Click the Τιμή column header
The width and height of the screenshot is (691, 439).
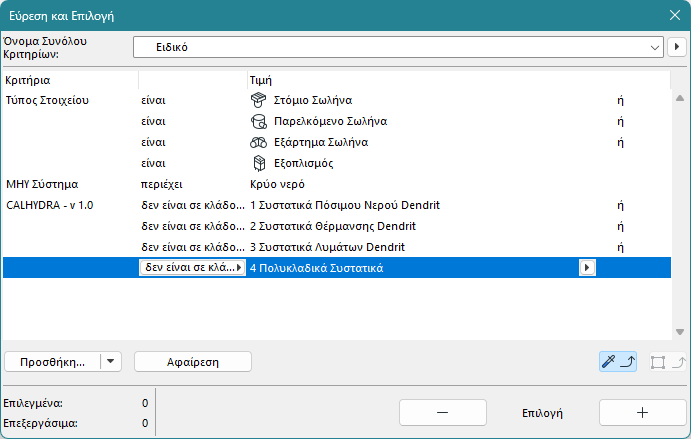coord(261,80)
